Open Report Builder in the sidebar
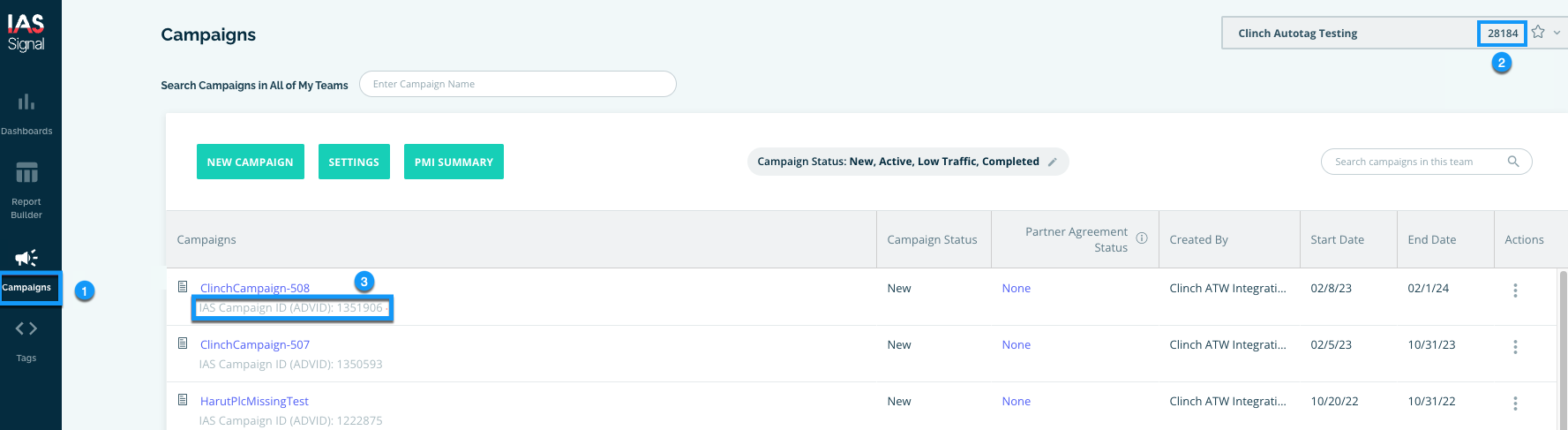 (x=26, y=190)
